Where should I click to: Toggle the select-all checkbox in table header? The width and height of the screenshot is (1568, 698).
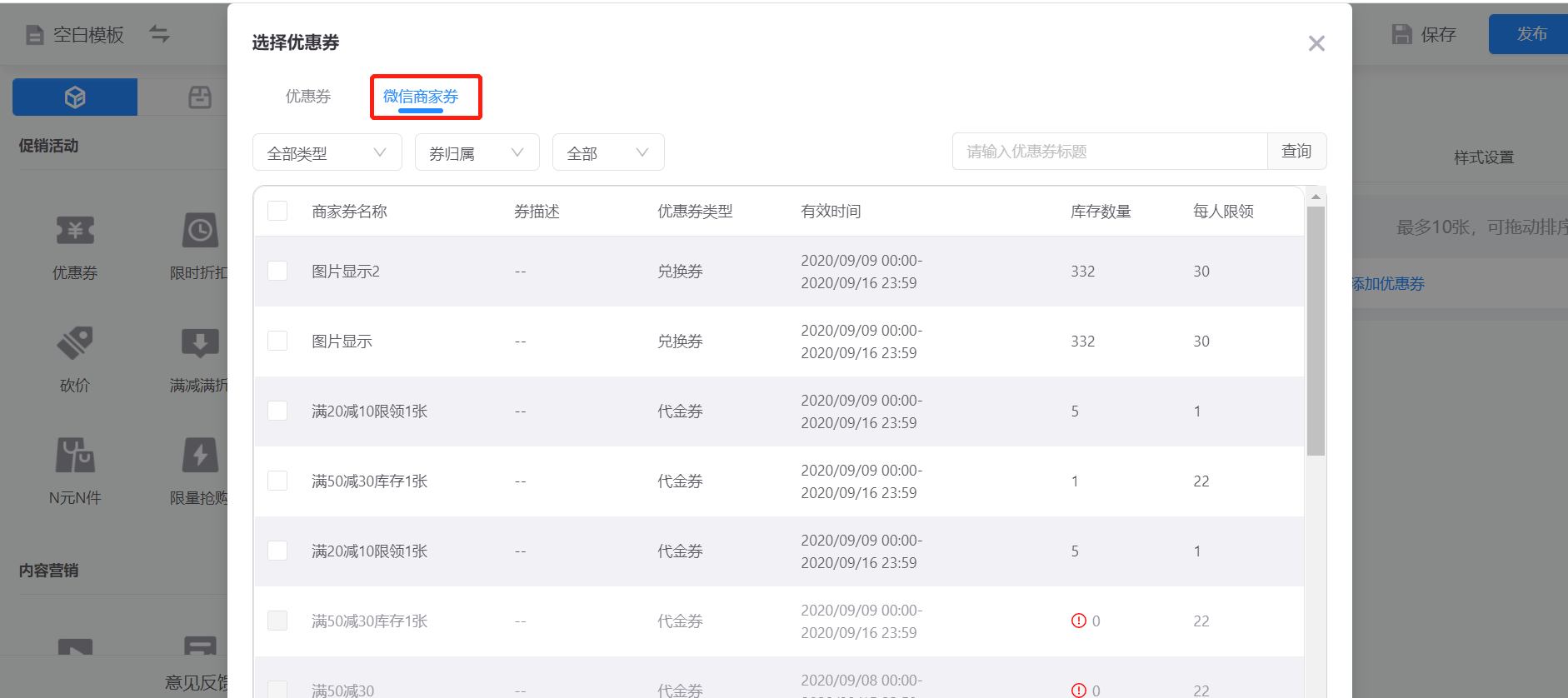pos(277,211)
